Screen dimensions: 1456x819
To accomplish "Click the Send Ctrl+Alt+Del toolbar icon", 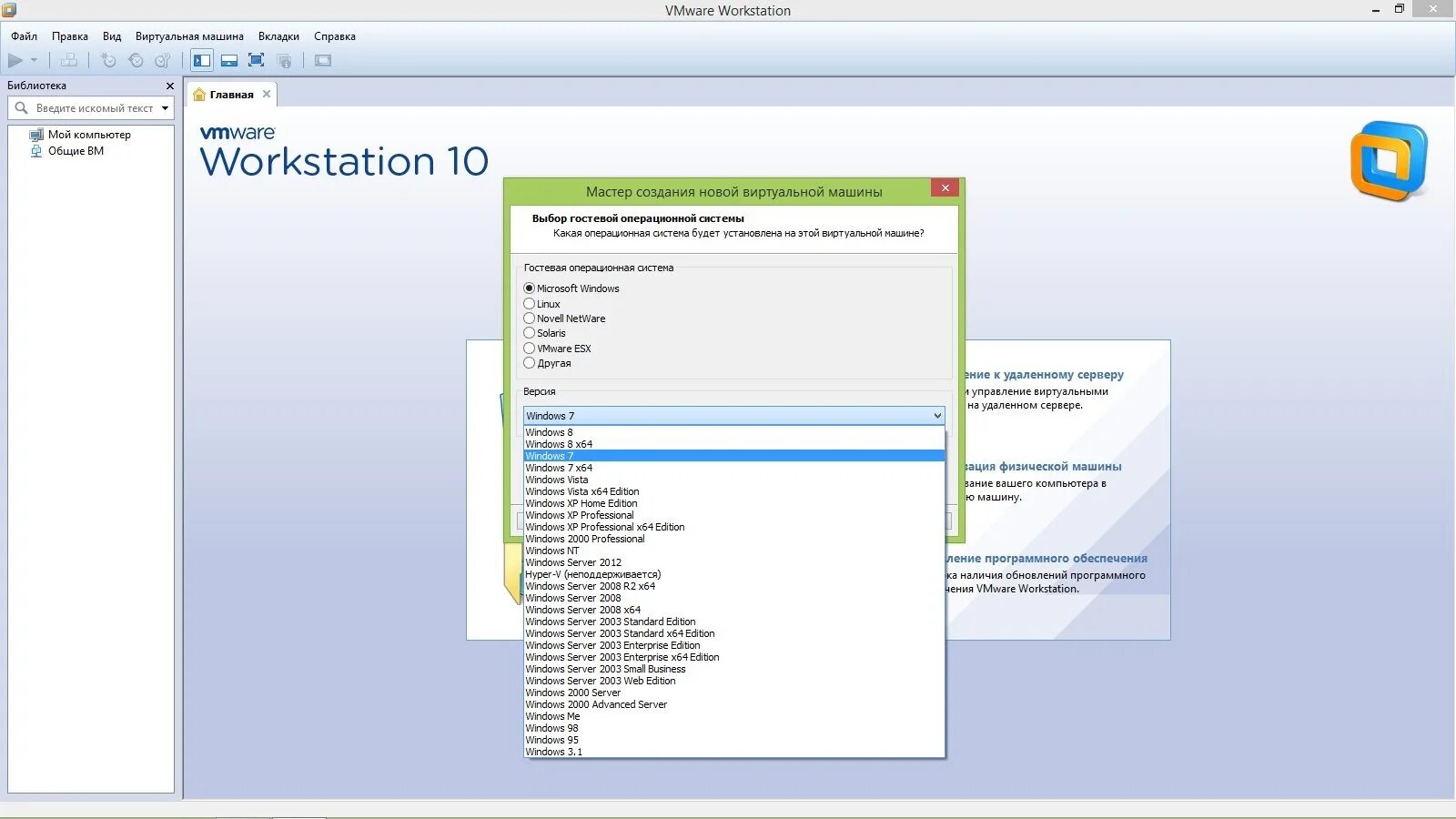I will coord(69,60).
